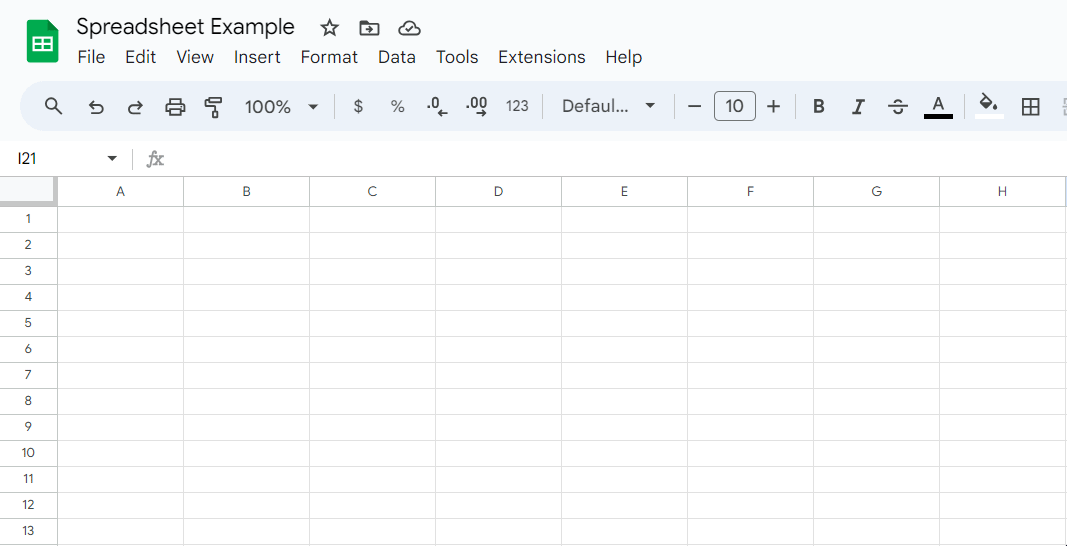Viewport: 1067px width, 546px height.
Task: Select row 10 header
Action: [x=28, y=453]
